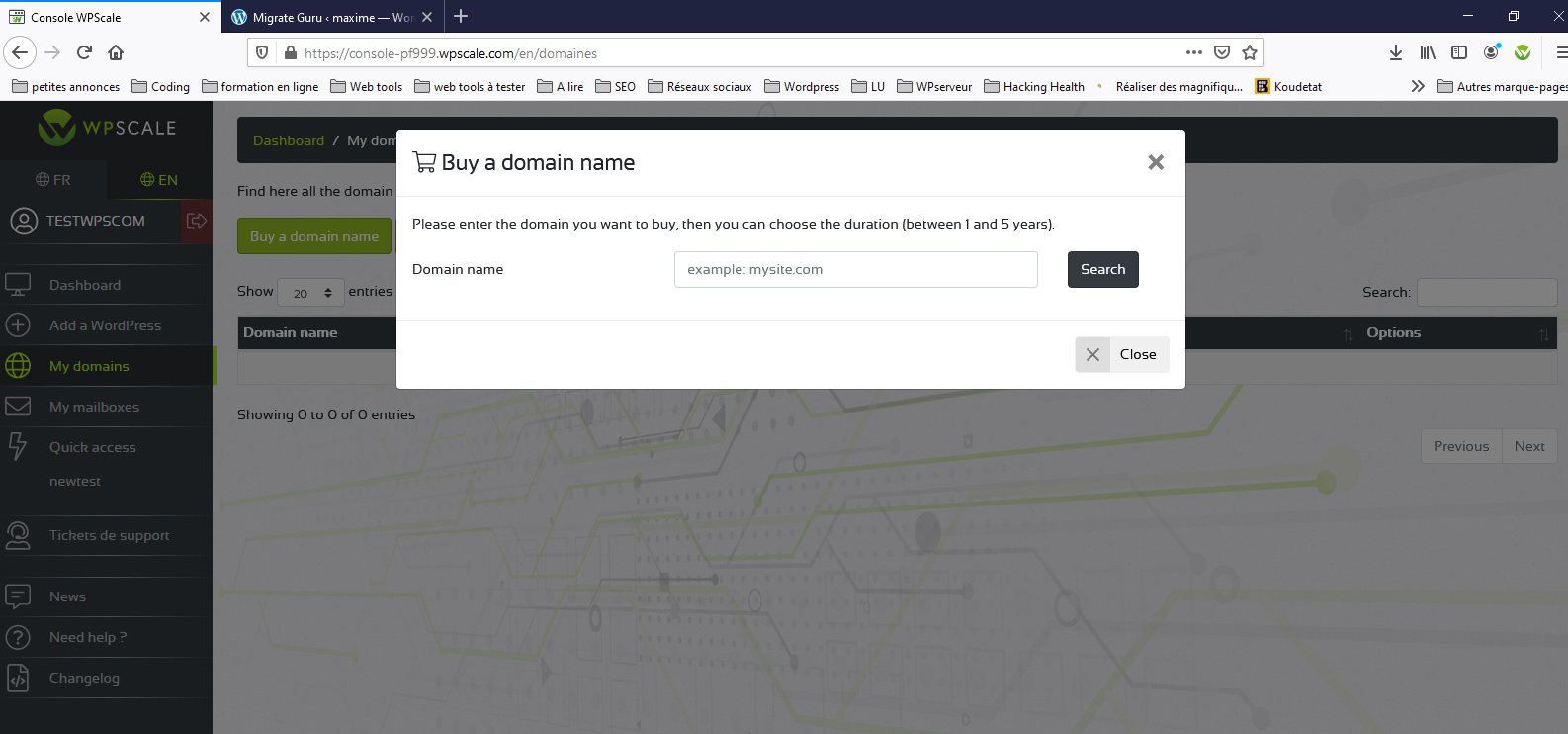Screen dimensions: 1568x734
Task: Click the logout icon beside TESTWPSCOM
Action: point(196,221)
